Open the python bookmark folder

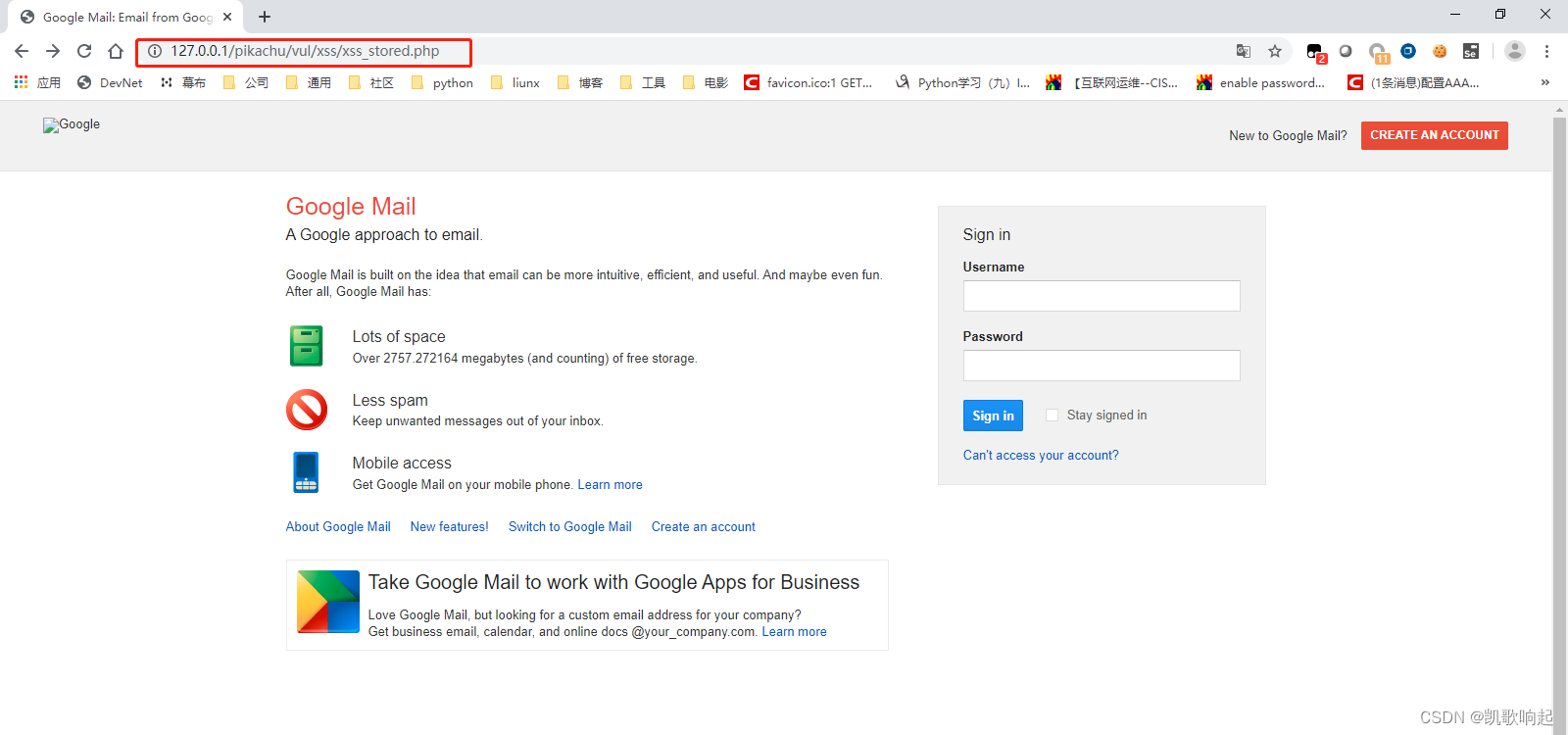pos(442,82)
